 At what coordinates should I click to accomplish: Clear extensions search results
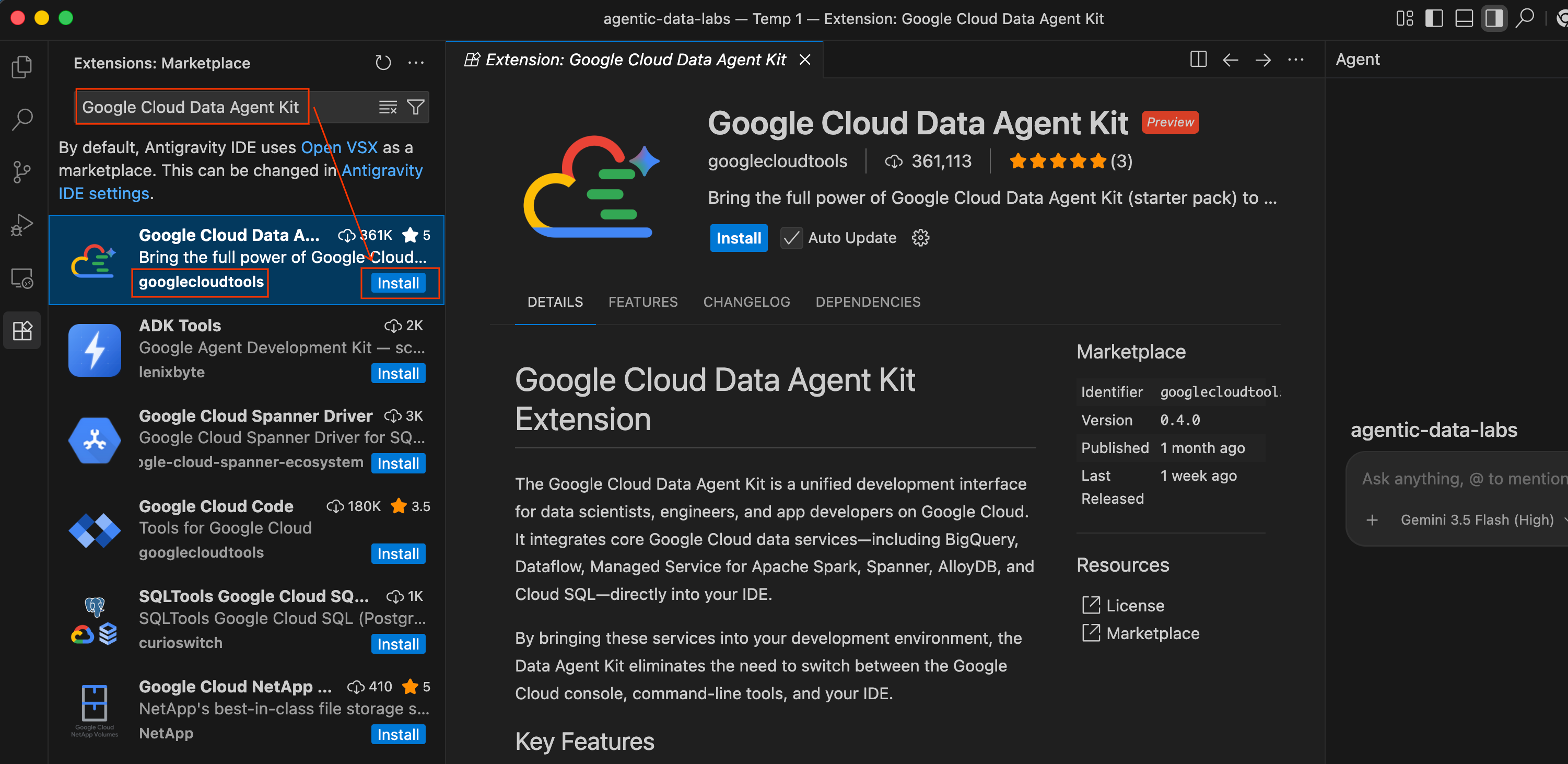[x=388, y=107]
